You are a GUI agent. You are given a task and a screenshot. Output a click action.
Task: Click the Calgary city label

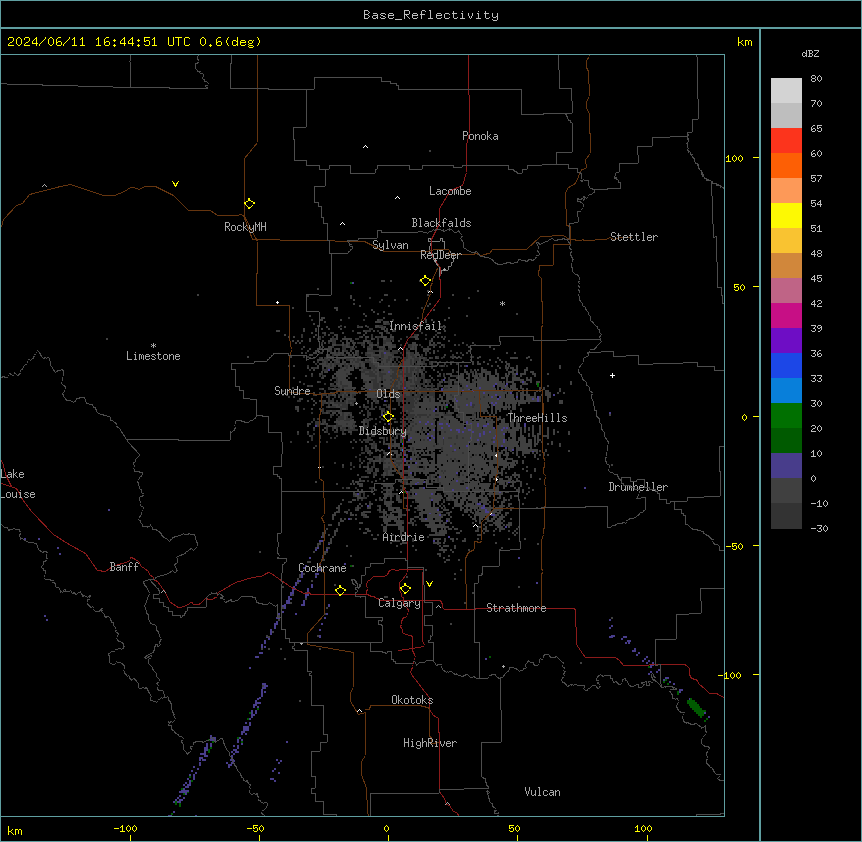tap(400, 603)
